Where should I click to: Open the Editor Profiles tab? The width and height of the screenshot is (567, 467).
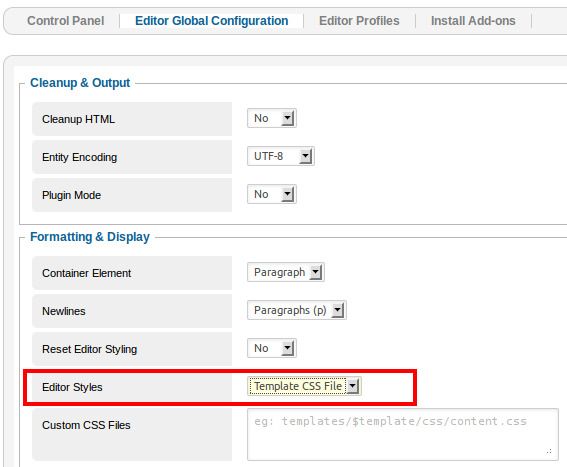pyautogui.click(x=359, y=21)
